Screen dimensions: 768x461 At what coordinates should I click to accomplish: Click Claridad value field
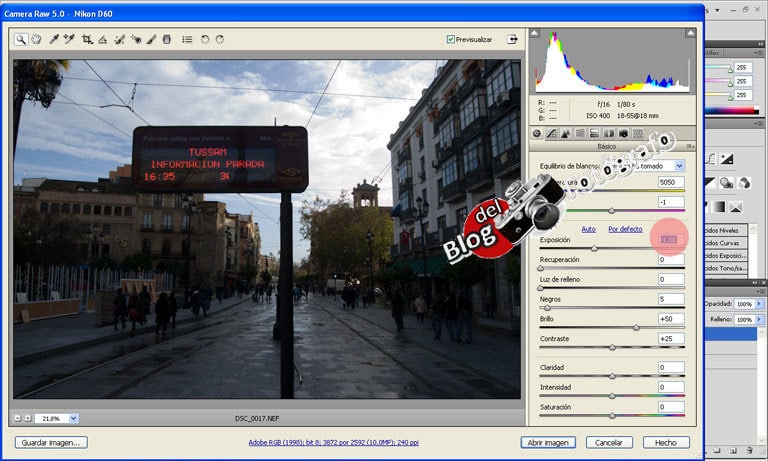pos(671,367)
